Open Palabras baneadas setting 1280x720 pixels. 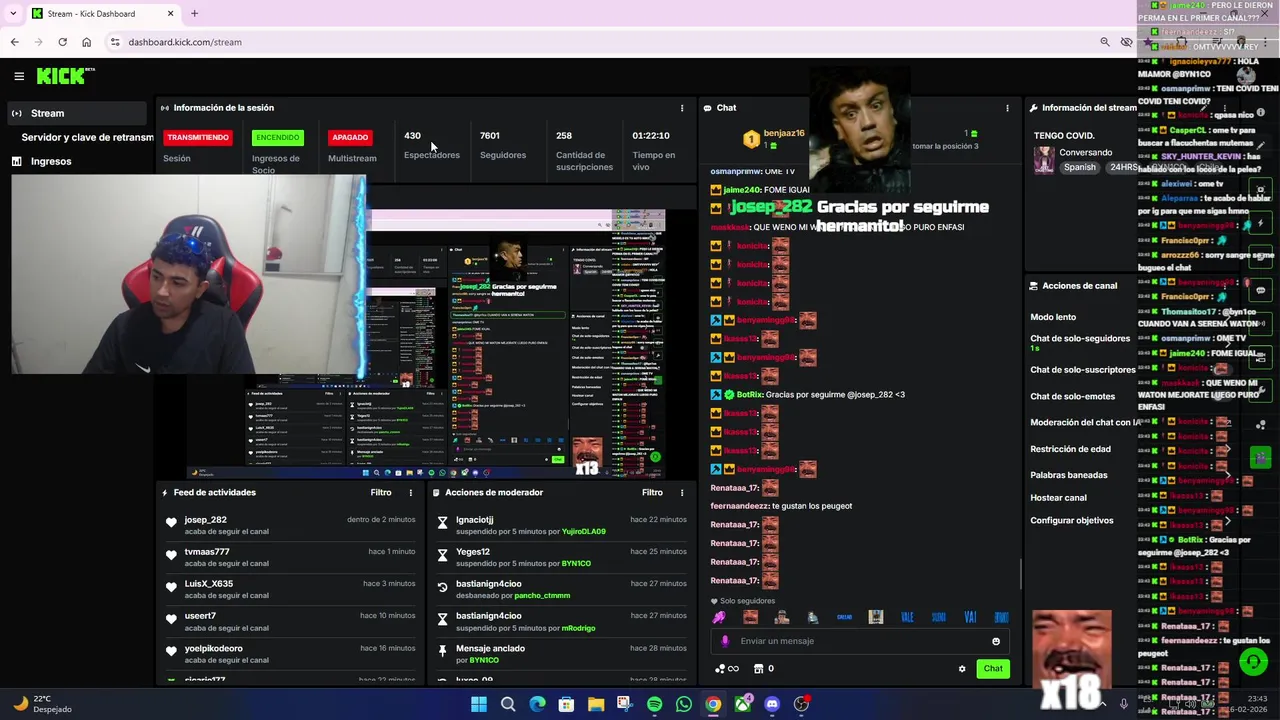(1069, 476)
